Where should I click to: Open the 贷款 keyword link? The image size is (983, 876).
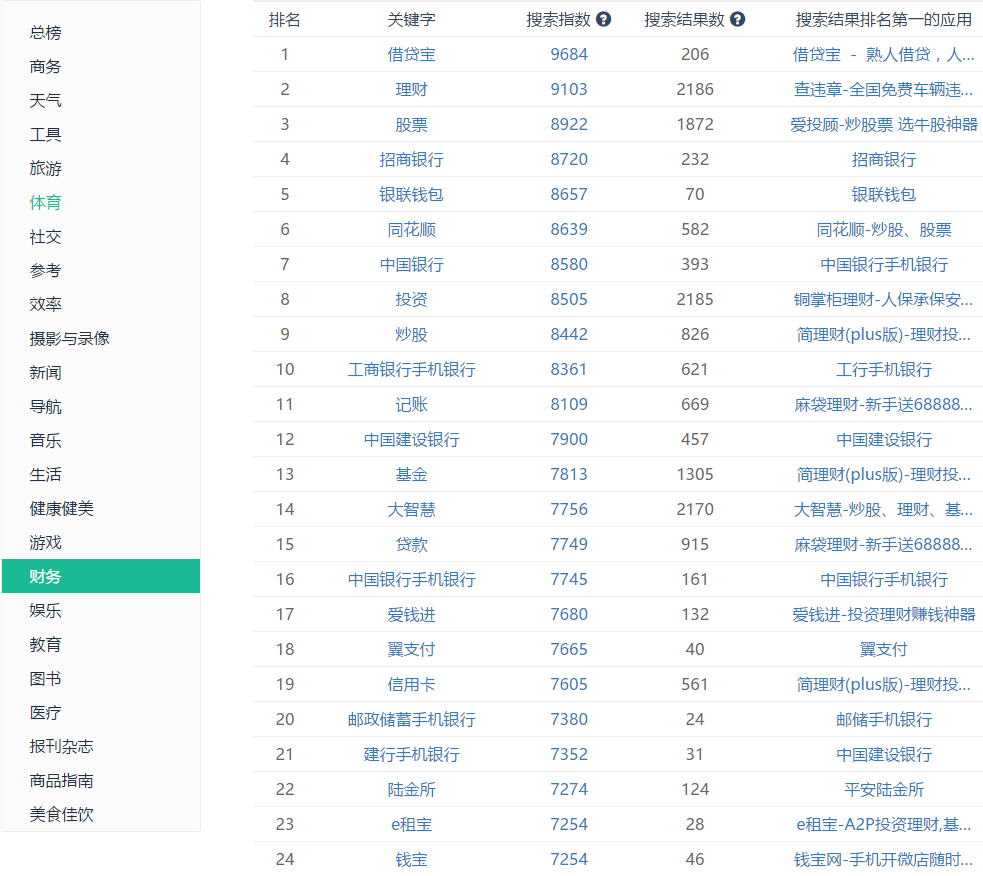tap(411, 545)
